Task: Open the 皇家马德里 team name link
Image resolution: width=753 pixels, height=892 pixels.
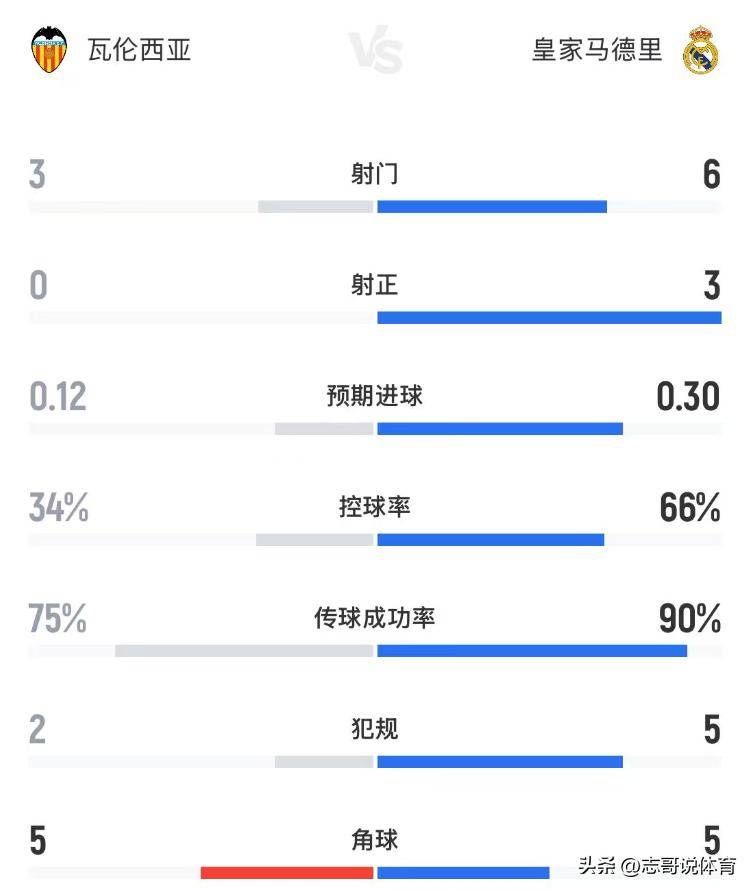Action: click(x=597, y=50)
